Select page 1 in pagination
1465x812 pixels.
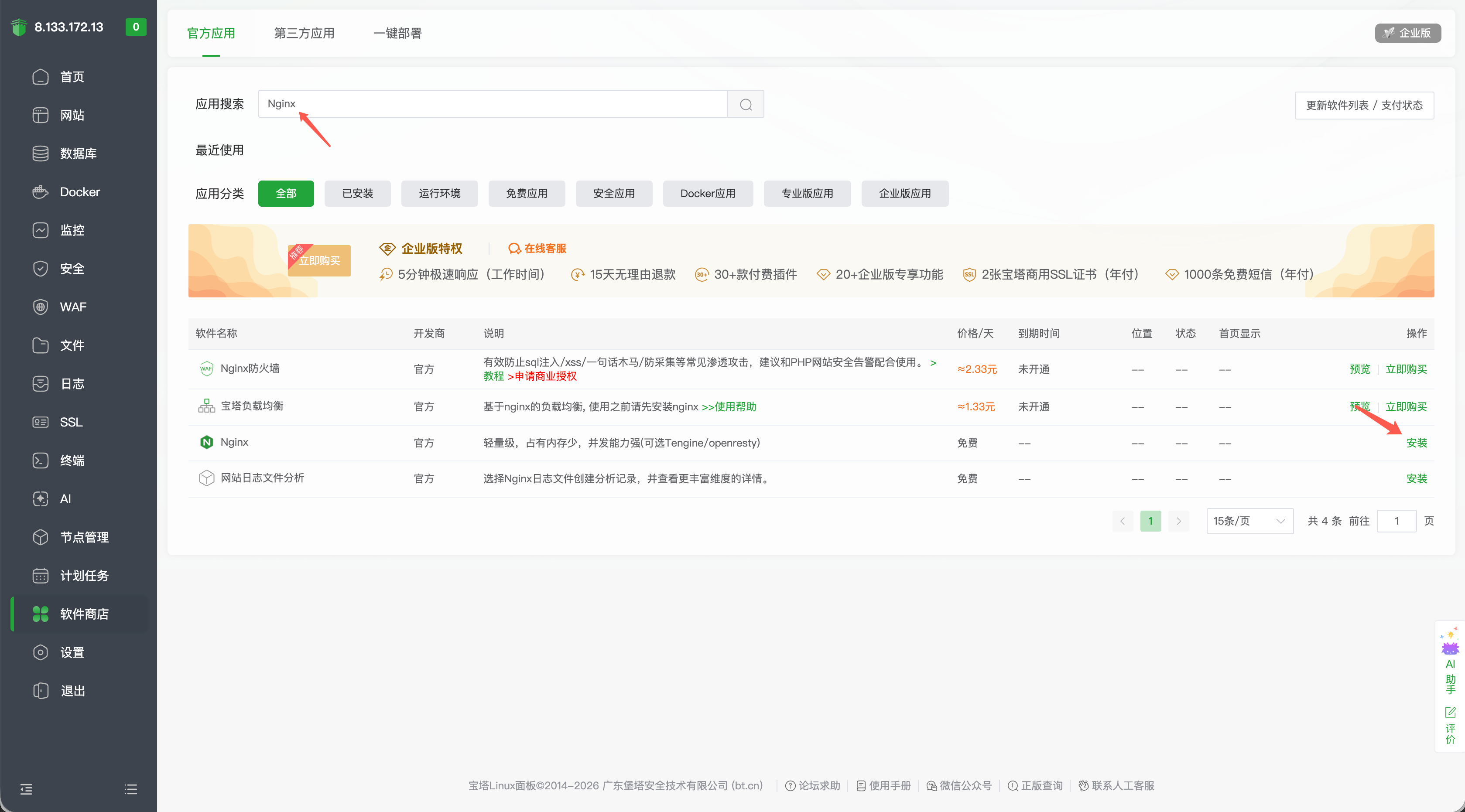point(1150,521)
